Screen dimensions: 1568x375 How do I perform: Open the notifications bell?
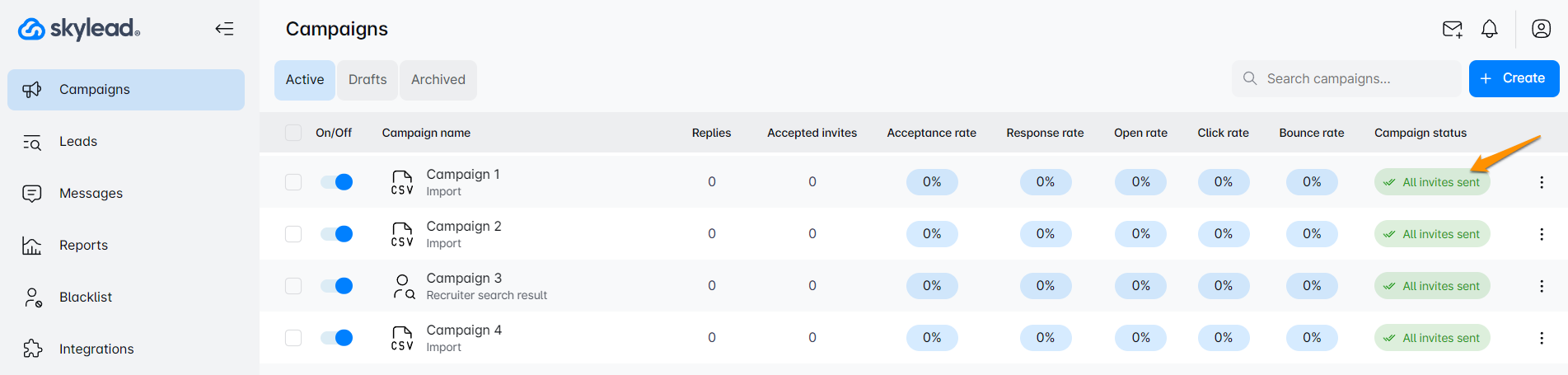[1489, 30]
